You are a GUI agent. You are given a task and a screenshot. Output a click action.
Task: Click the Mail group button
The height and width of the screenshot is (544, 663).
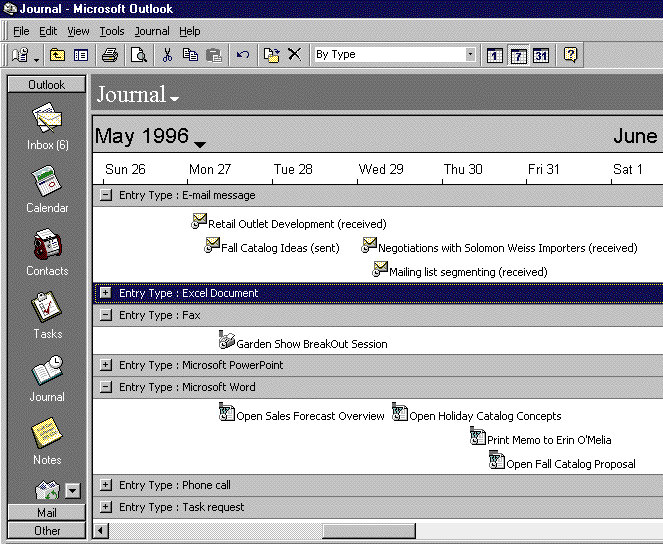pyautogui.click(x=47, y=512)
